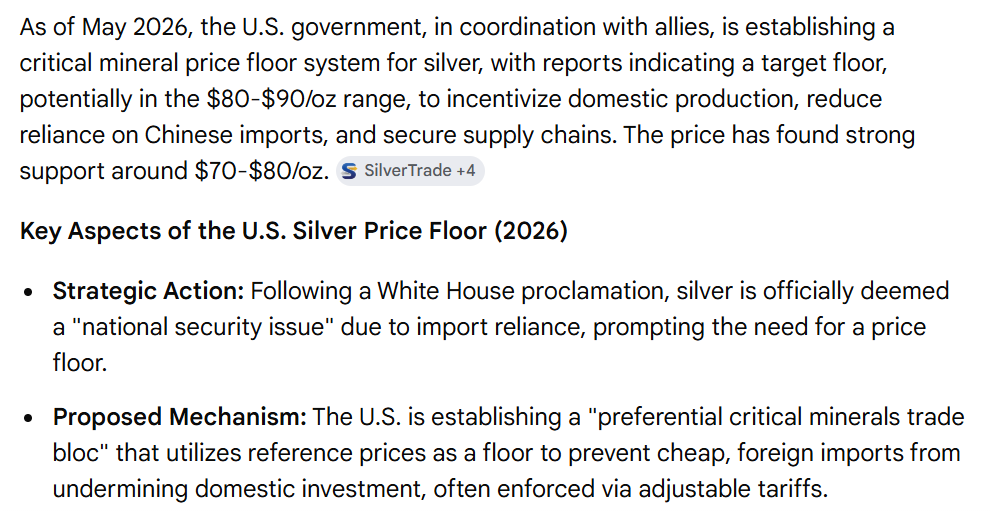Click the bold "Strategic Action:" label
1002x516 pixels.
148,292
